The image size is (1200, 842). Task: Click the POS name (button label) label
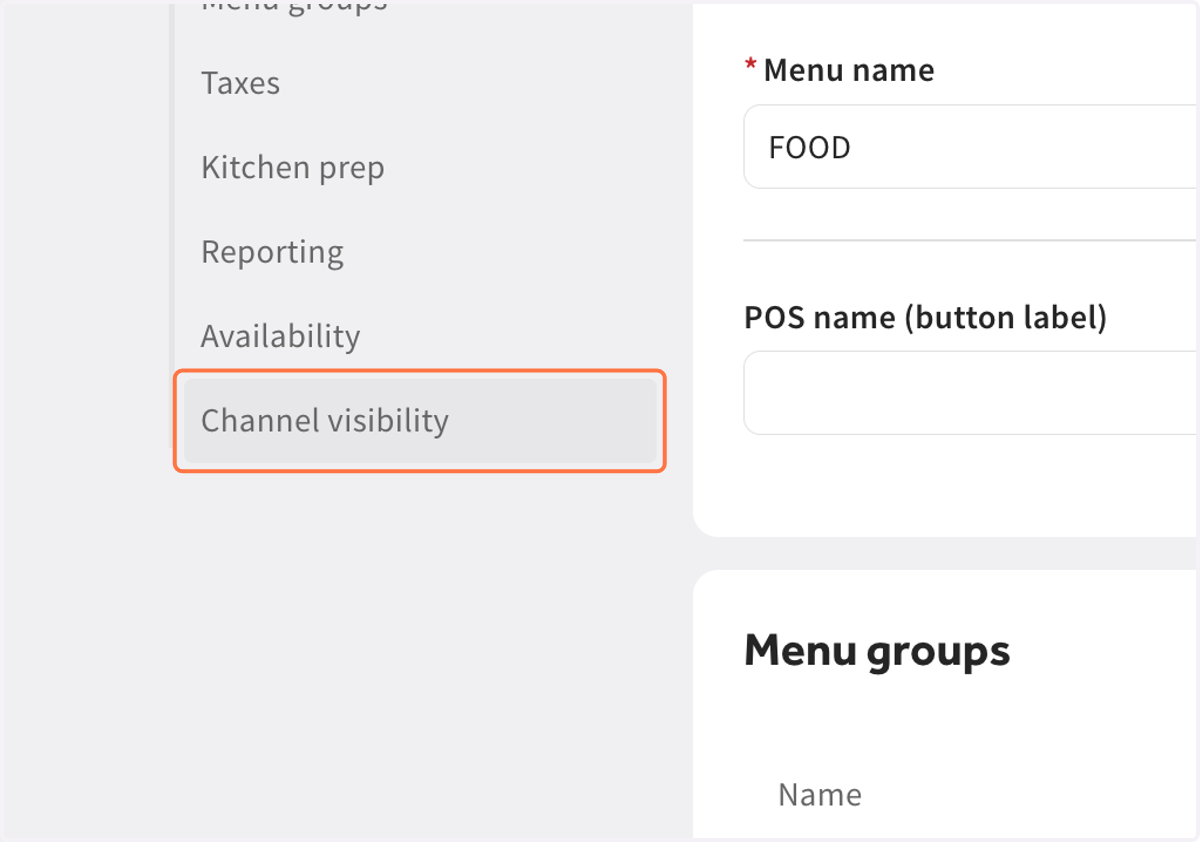coord(925,318)
